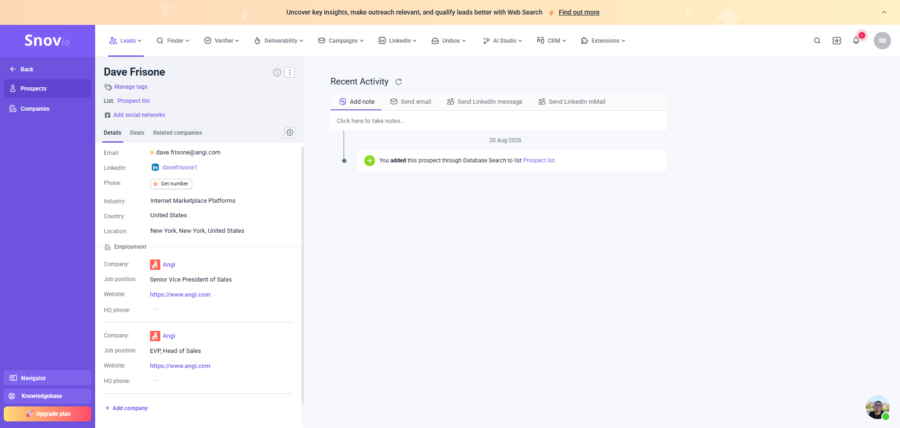The width and height of the screenshot is (900, 428).
Task: Click the dave.frisone@angi.com email
Action: [x=188, y=152]
